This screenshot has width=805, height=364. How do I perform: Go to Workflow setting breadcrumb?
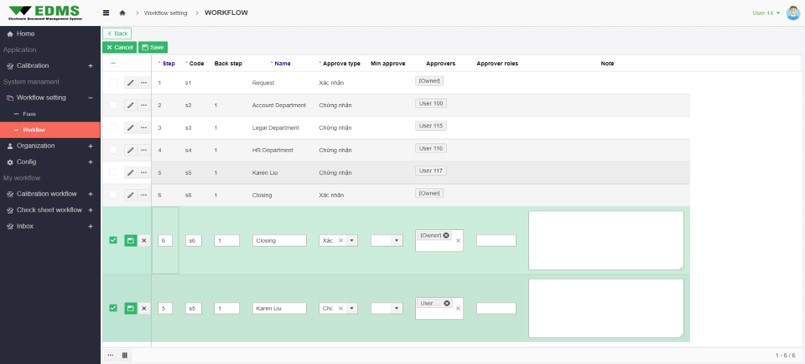click(165, 13)
